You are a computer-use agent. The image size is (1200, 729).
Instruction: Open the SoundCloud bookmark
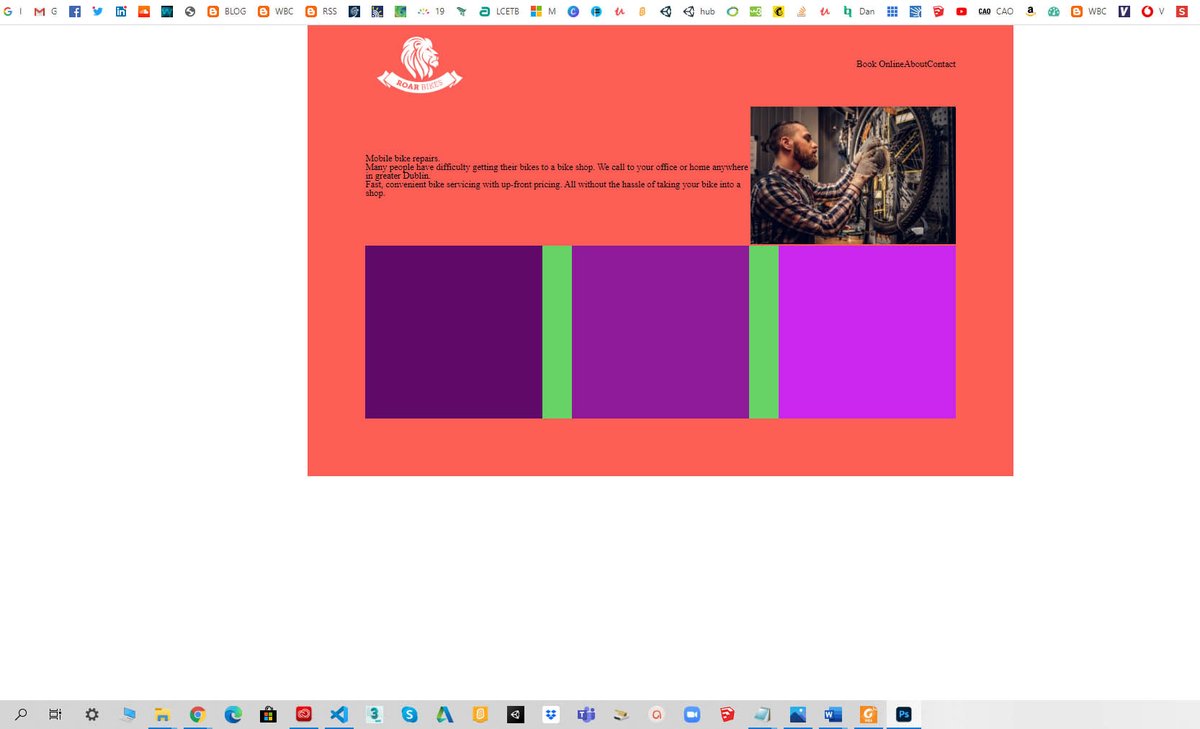point(143,11)
